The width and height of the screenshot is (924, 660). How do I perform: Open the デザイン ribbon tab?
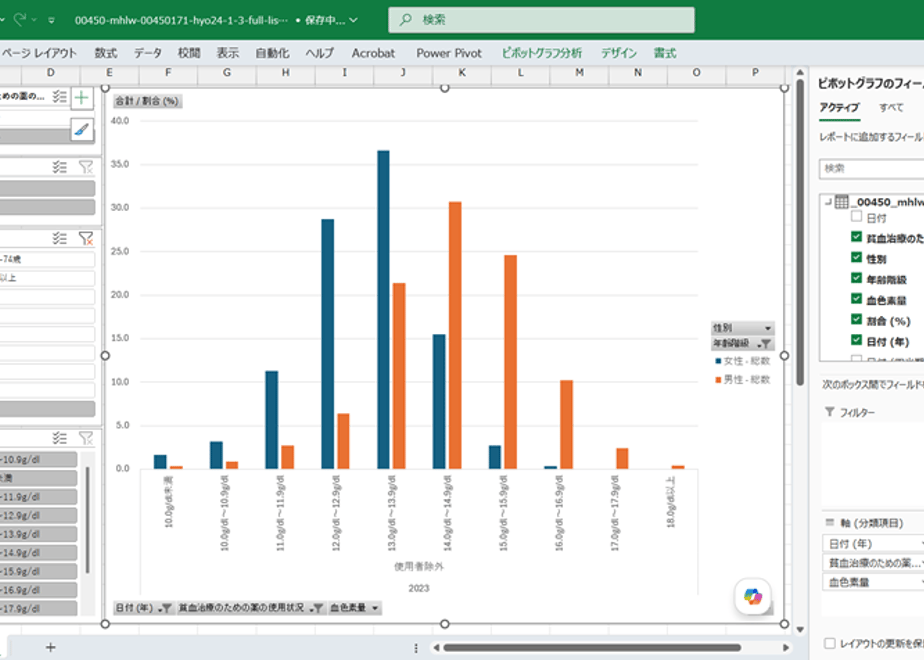click(x=619, y=53)
